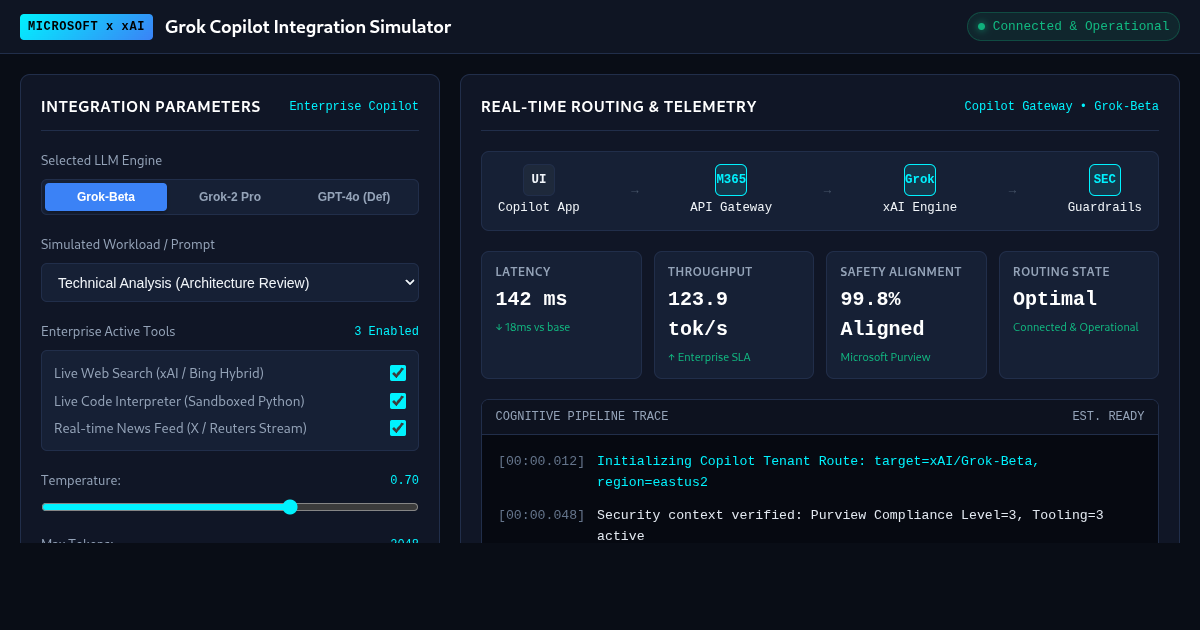This screenshot has width=1200, height=630.
Task: Click the 18ms vs base latency note
Action: (x=533, y=327)
